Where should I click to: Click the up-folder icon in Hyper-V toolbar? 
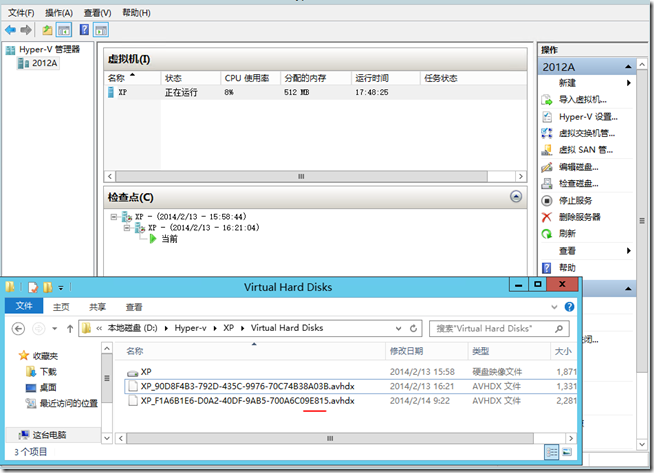[47, 30]
